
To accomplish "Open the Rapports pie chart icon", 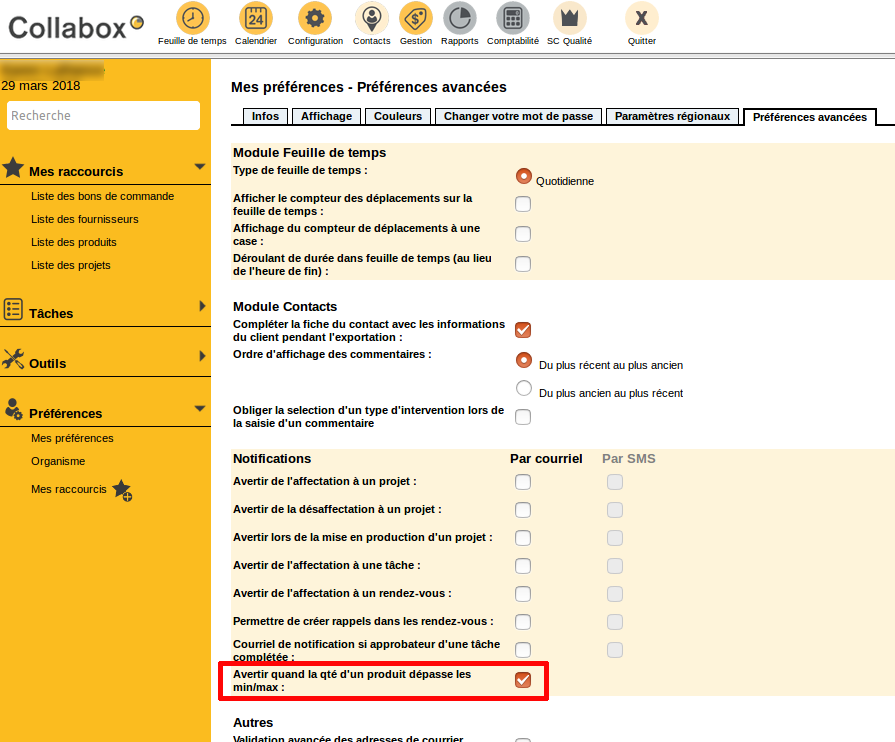I will (x=460, y=18).
